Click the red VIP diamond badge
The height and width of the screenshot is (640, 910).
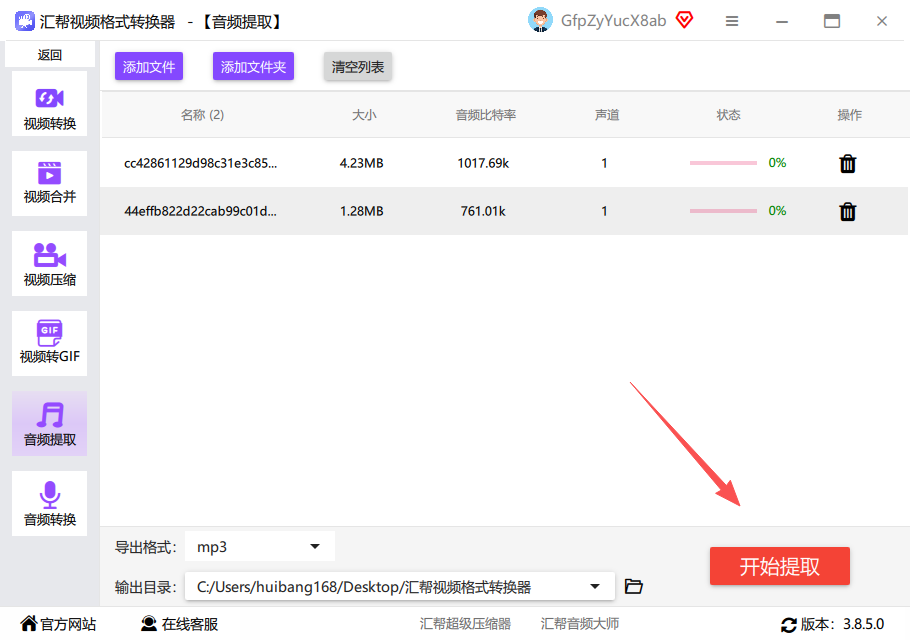[x=684, y=20]
